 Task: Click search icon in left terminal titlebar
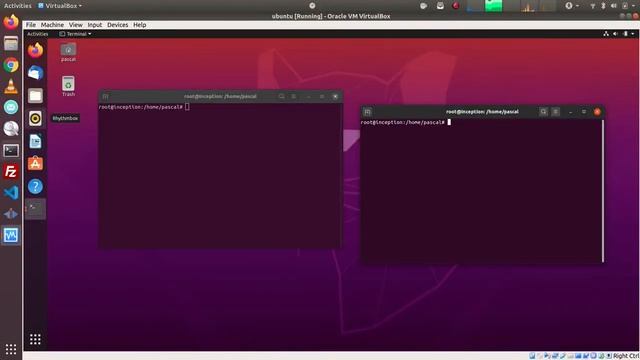tap(281, 97)
